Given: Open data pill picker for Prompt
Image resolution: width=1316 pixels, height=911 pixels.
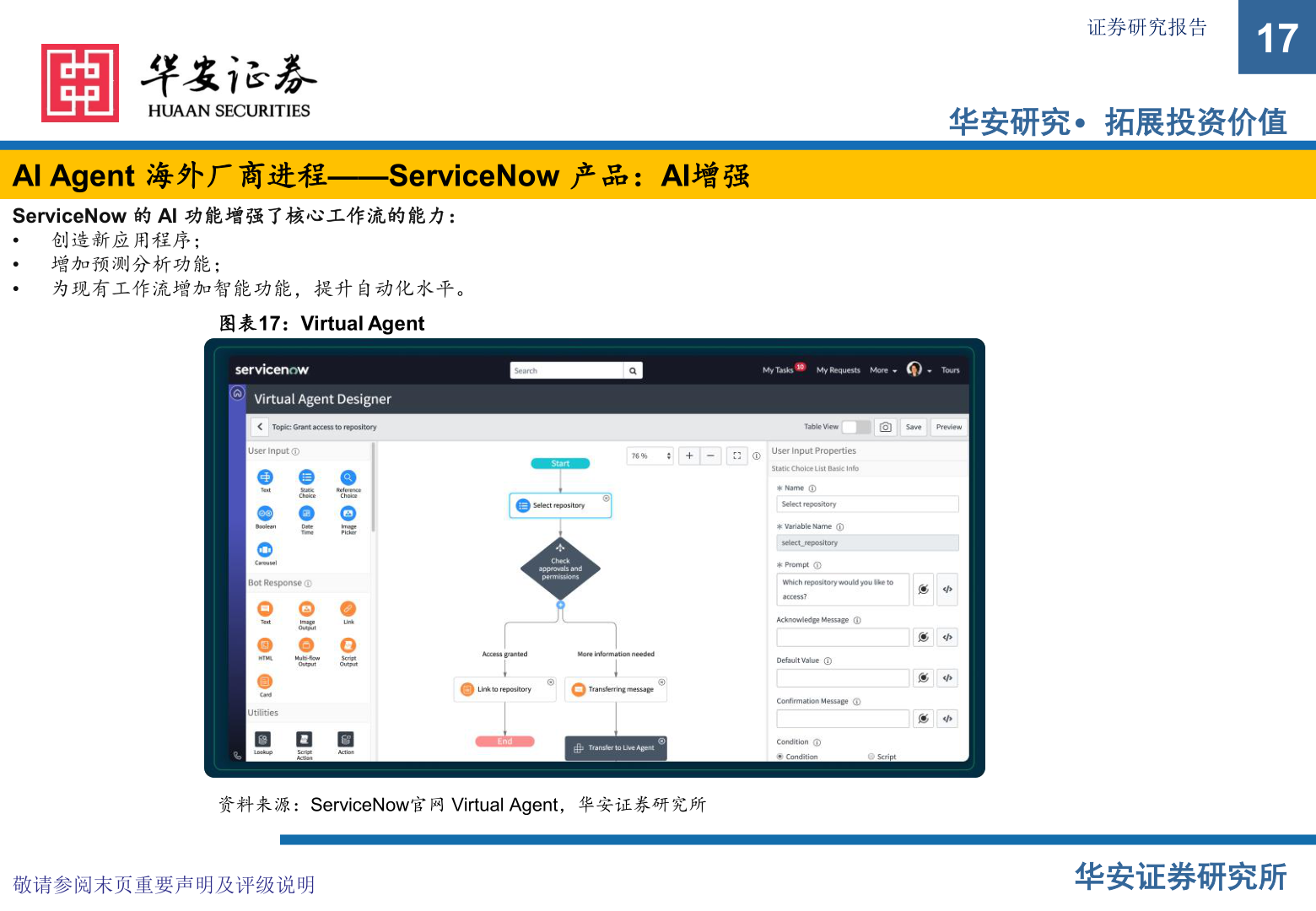Looking at the screenshot, I should (x=924, y=590).
